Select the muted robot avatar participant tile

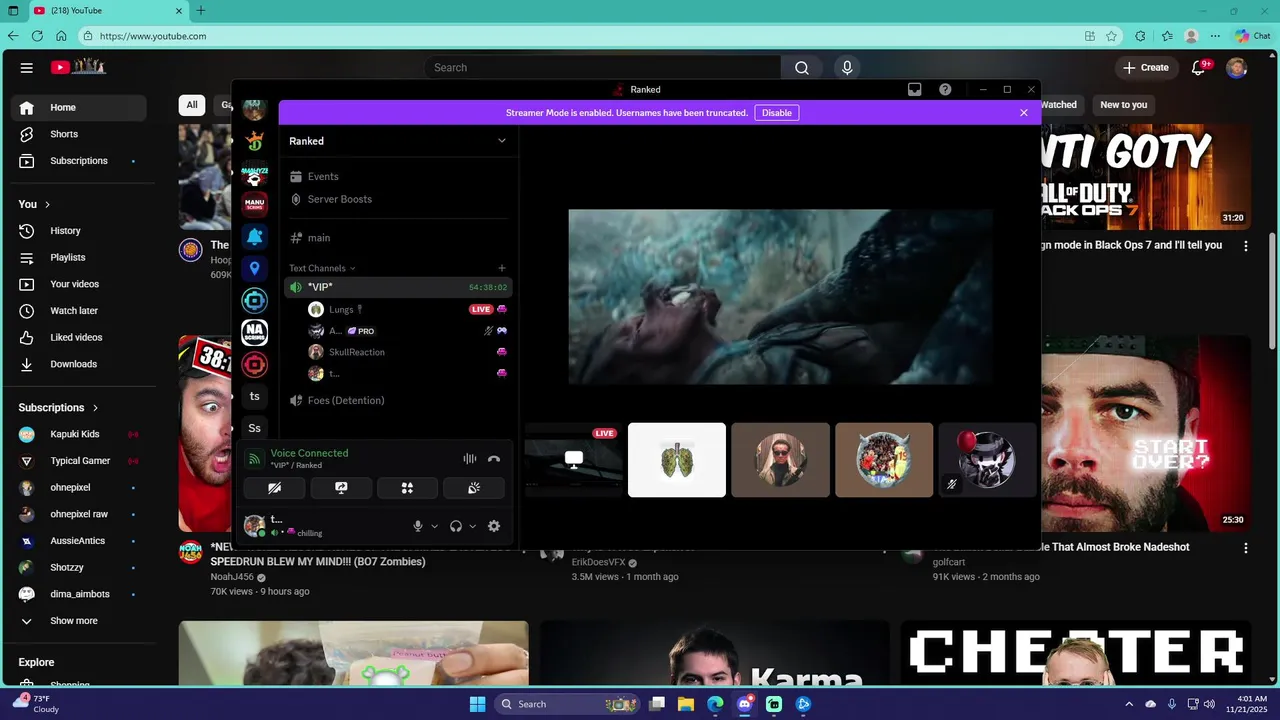click(x=988, y=460)
